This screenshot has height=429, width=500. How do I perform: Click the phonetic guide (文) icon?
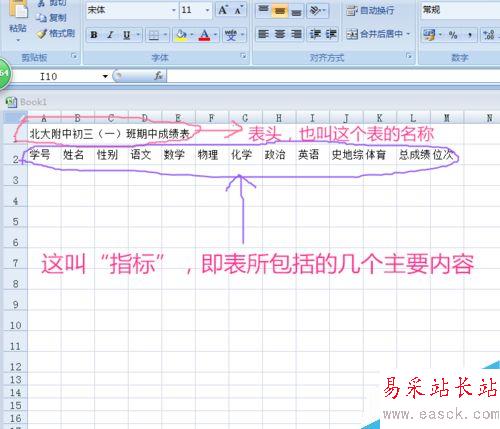coord(231,35)
